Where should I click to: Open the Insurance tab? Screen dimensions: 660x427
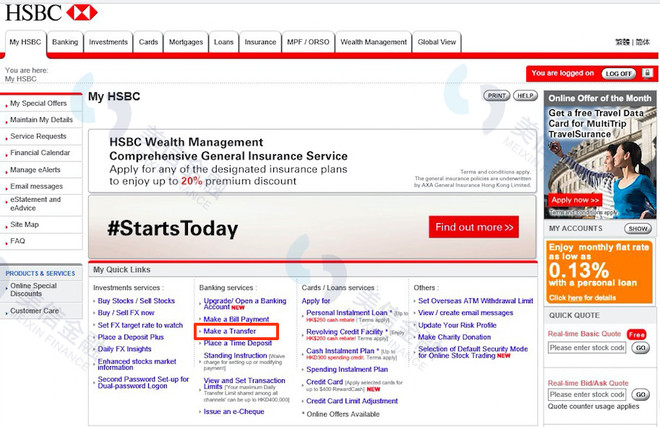pyautogui.click(x=260, y=42)
